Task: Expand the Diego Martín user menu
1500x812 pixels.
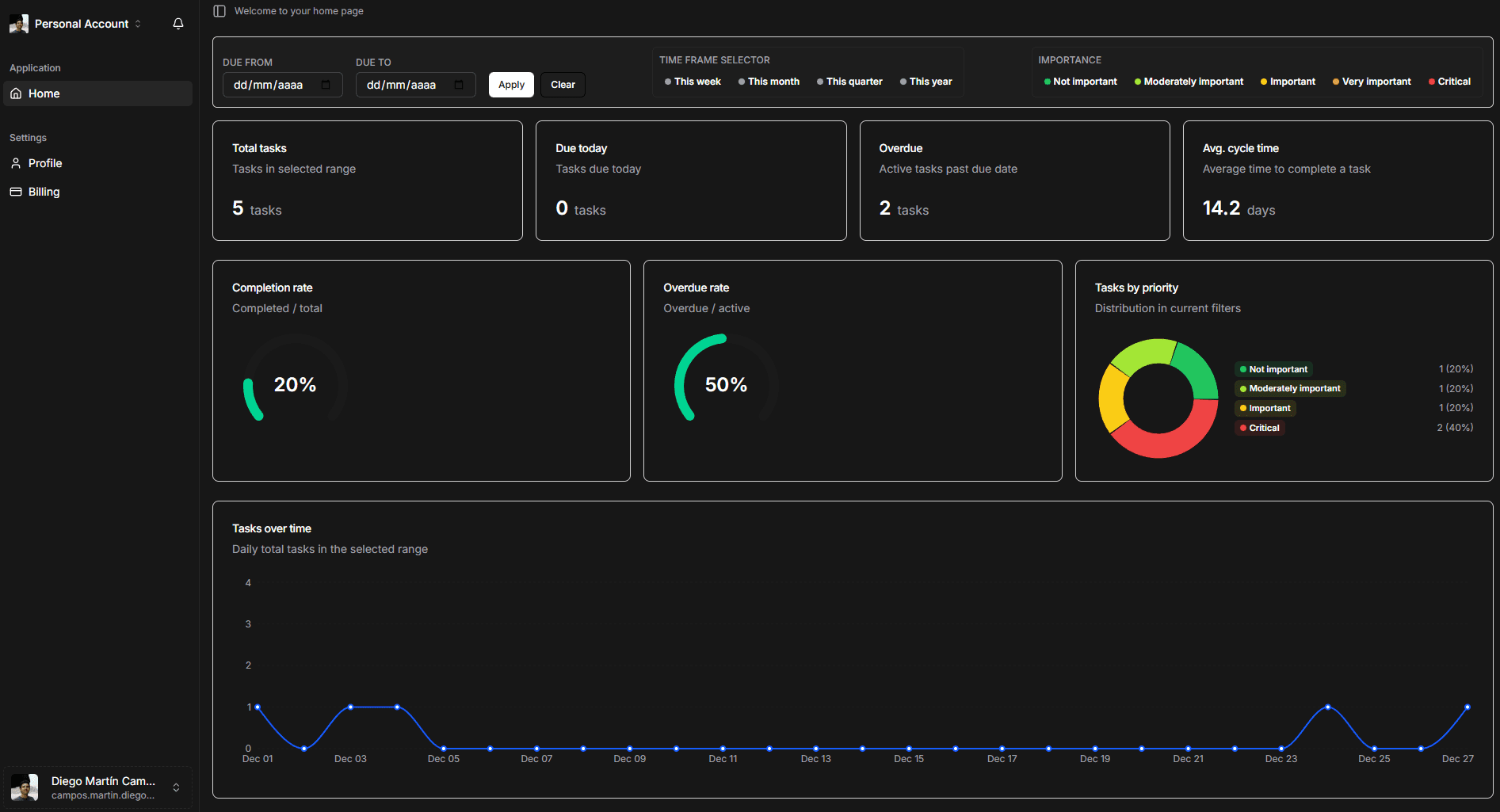Action: (176, 787)
